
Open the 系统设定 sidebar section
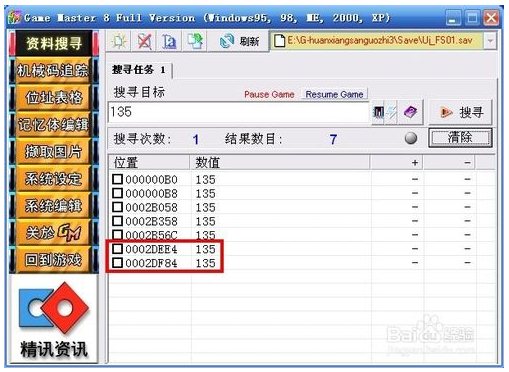click(x=54, y=179)
